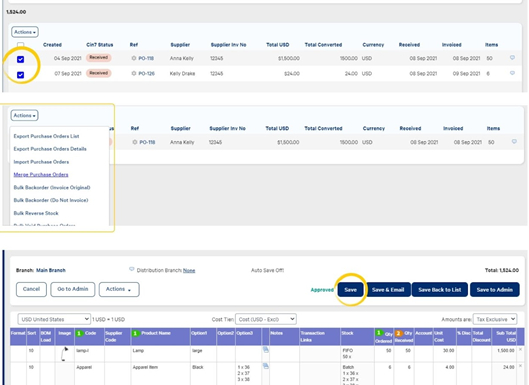
Task: Open the Tax Exclusive amounts dropdown
Action: coord(495,319)
